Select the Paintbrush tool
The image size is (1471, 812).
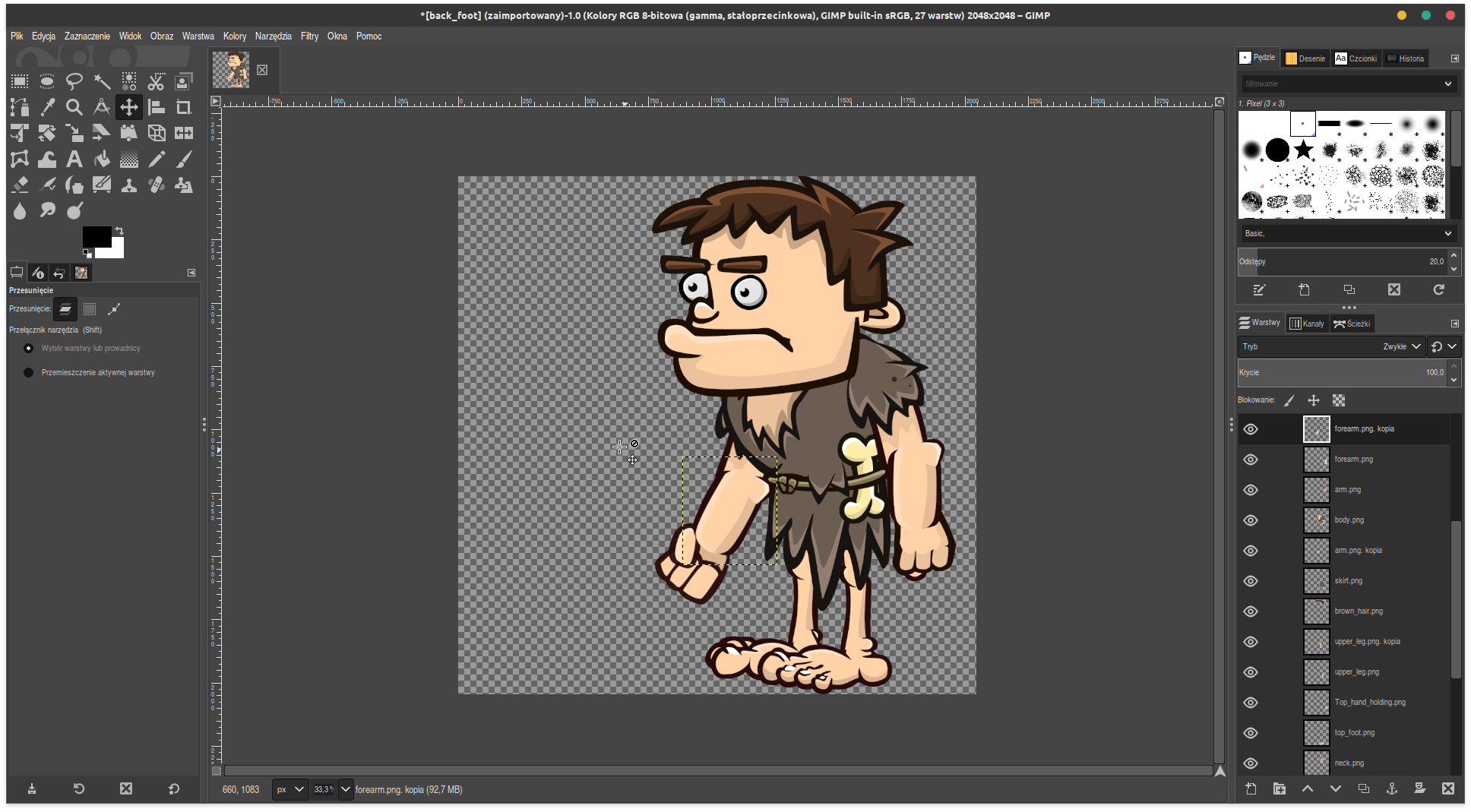coord(183,159)
